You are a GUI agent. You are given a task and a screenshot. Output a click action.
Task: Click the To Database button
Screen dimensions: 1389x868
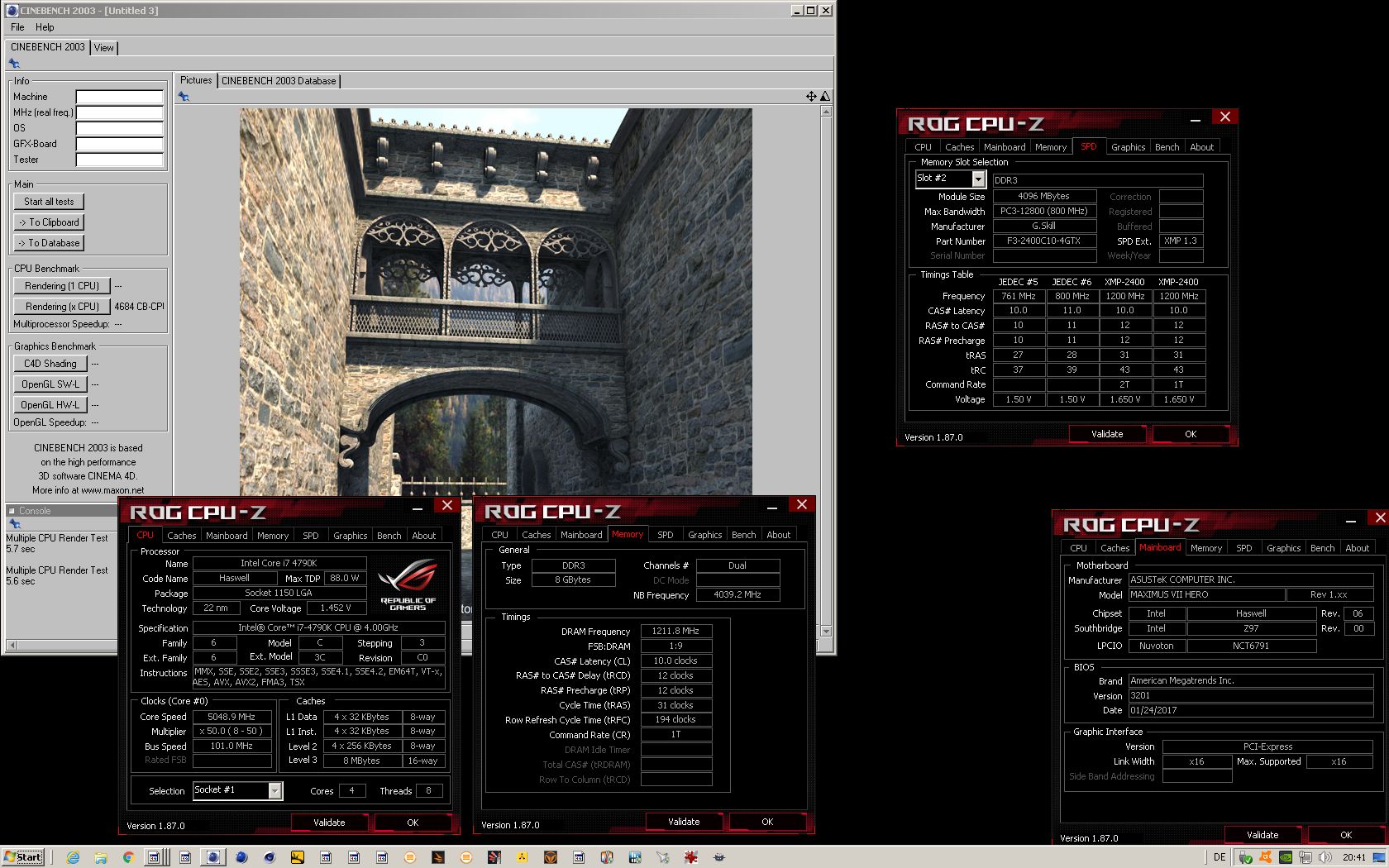click(49, 243)
